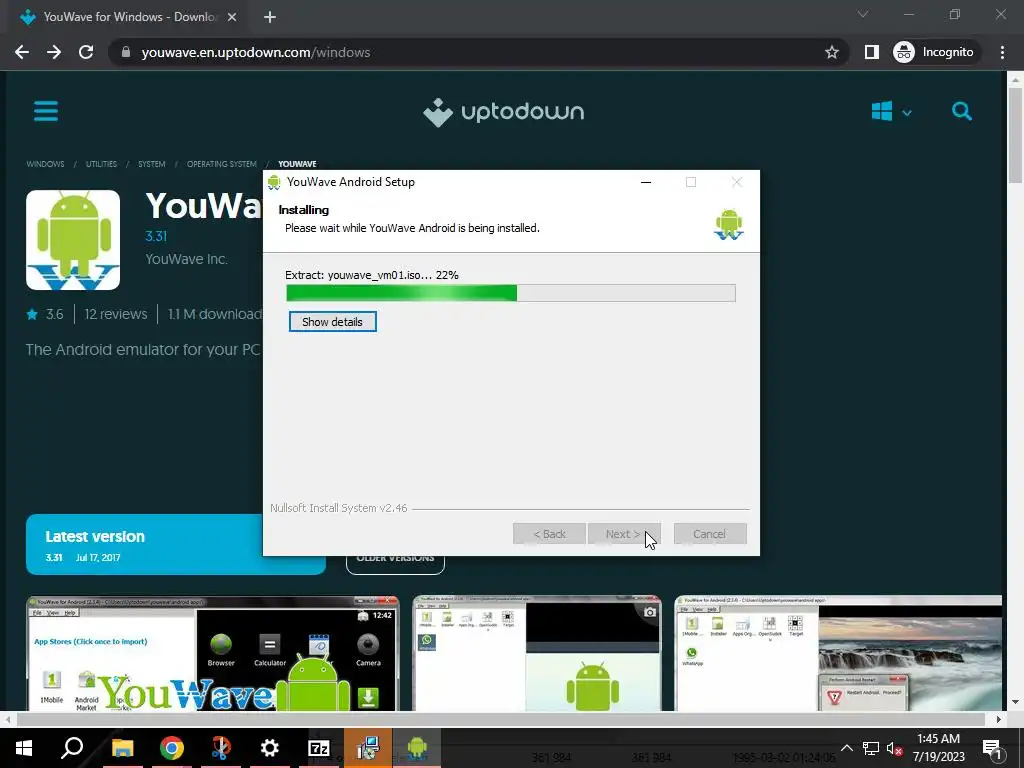
Task: Minimize the YouWave Android Setup window
Action: coord(646,182)
